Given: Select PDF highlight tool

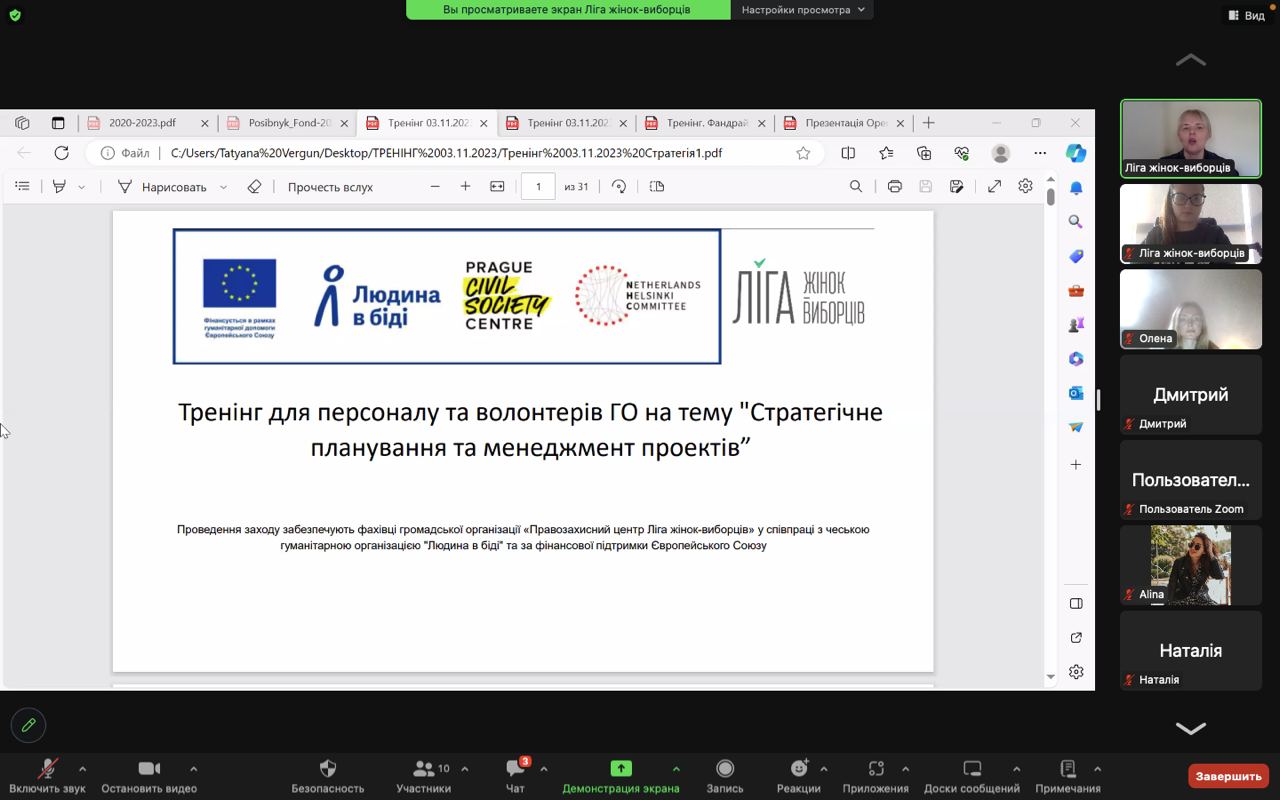Looking at the screenshot, I should click(x=59, y=186).
